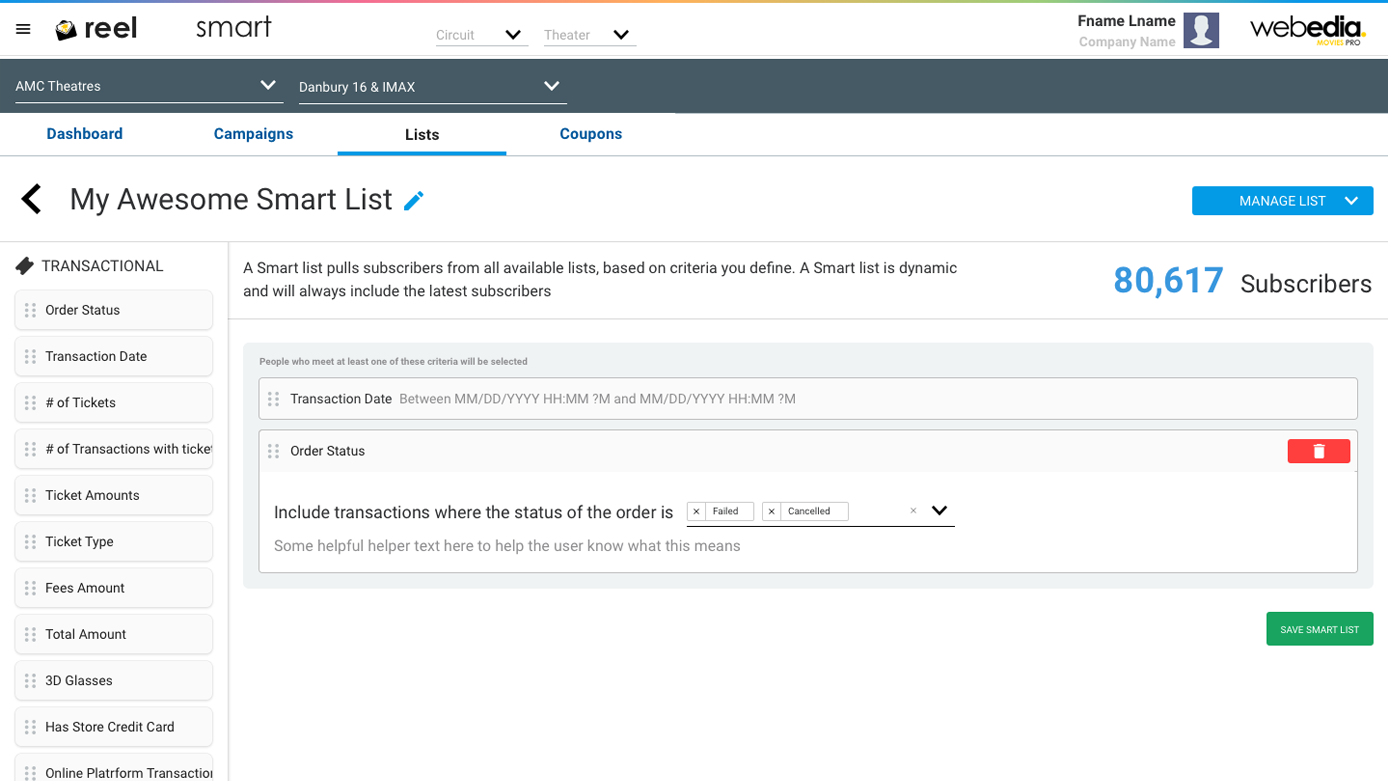Switch to the Campaigns tab
Image resolution: width=1388 pixels, height=781 pixels.
pyautogui.click(x=253, y=134)
